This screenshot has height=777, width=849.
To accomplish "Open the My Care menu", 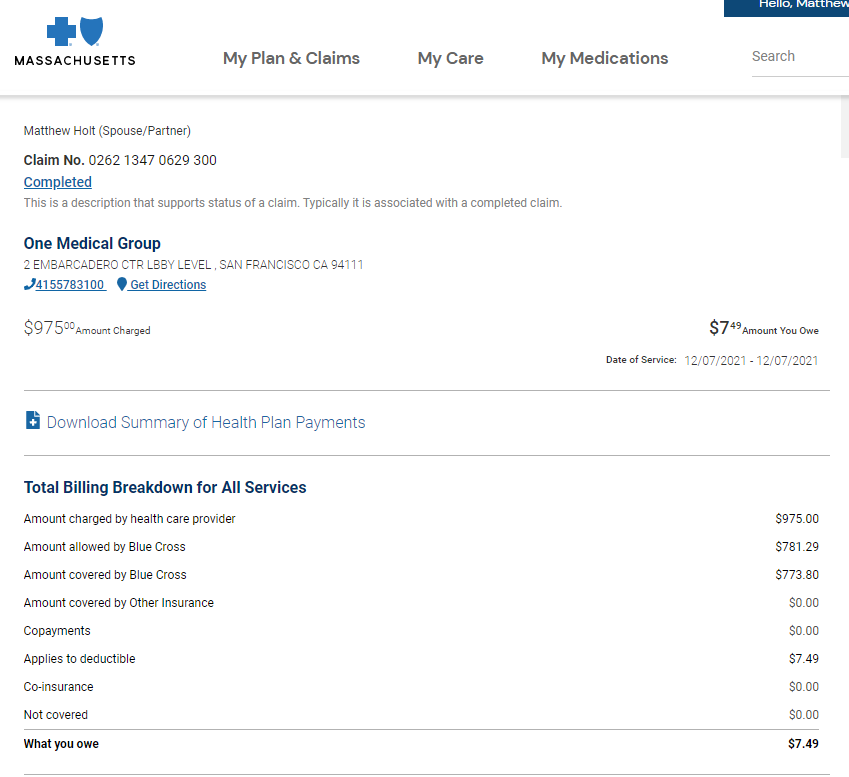I will tap(450, 58).
